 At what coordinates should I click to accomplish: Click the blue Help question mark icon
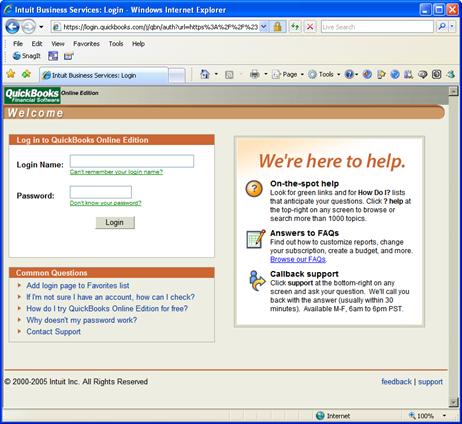tap(349, 74)
